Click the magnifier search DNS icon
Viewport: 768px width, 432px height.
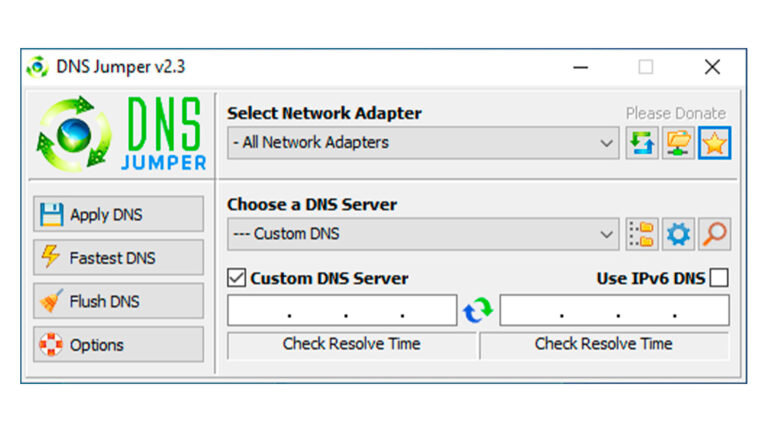pyautogui.click(x=715, y=234)
